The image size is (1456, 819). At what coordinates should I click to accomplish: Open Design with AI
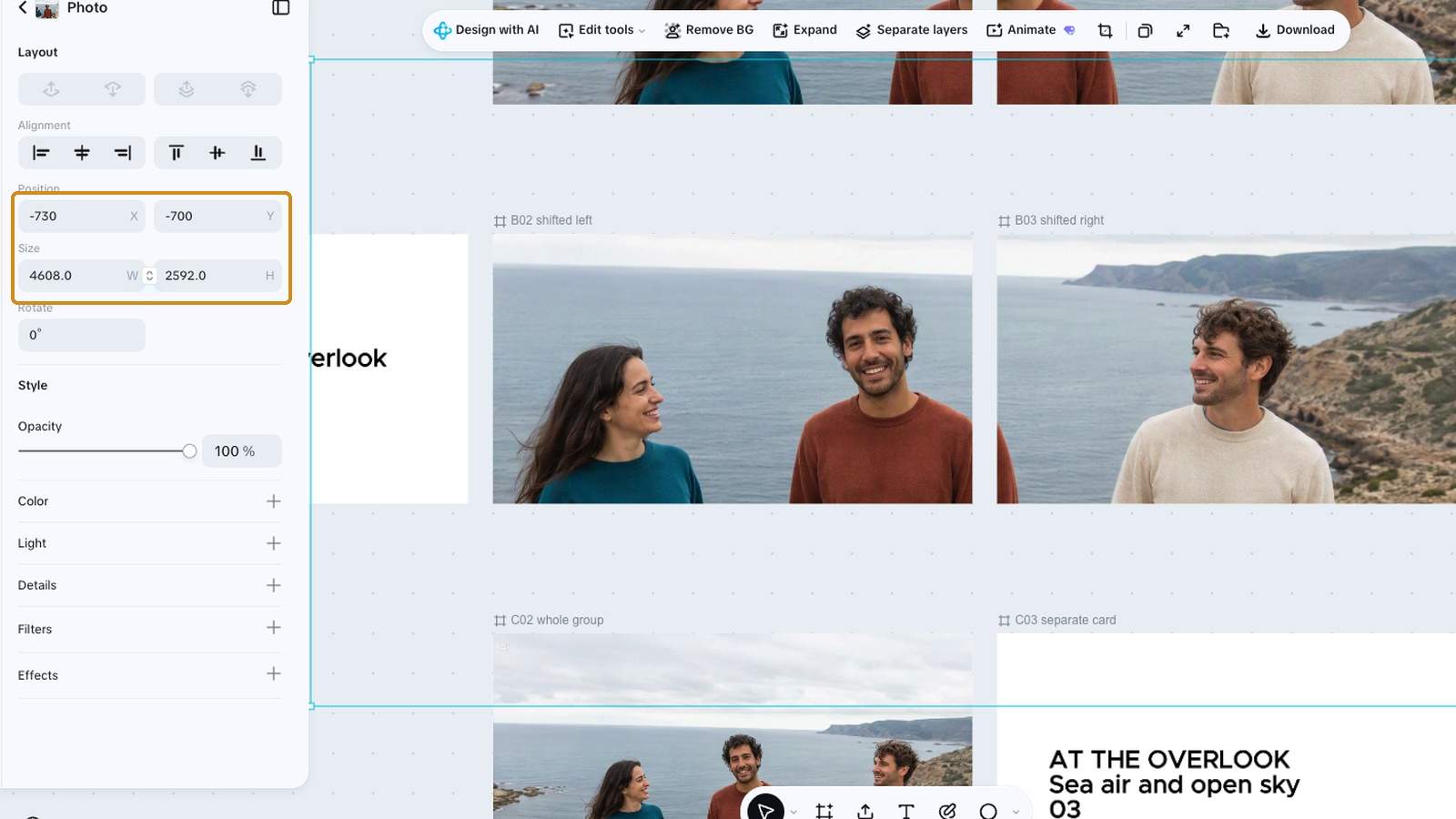click(486, 30)
